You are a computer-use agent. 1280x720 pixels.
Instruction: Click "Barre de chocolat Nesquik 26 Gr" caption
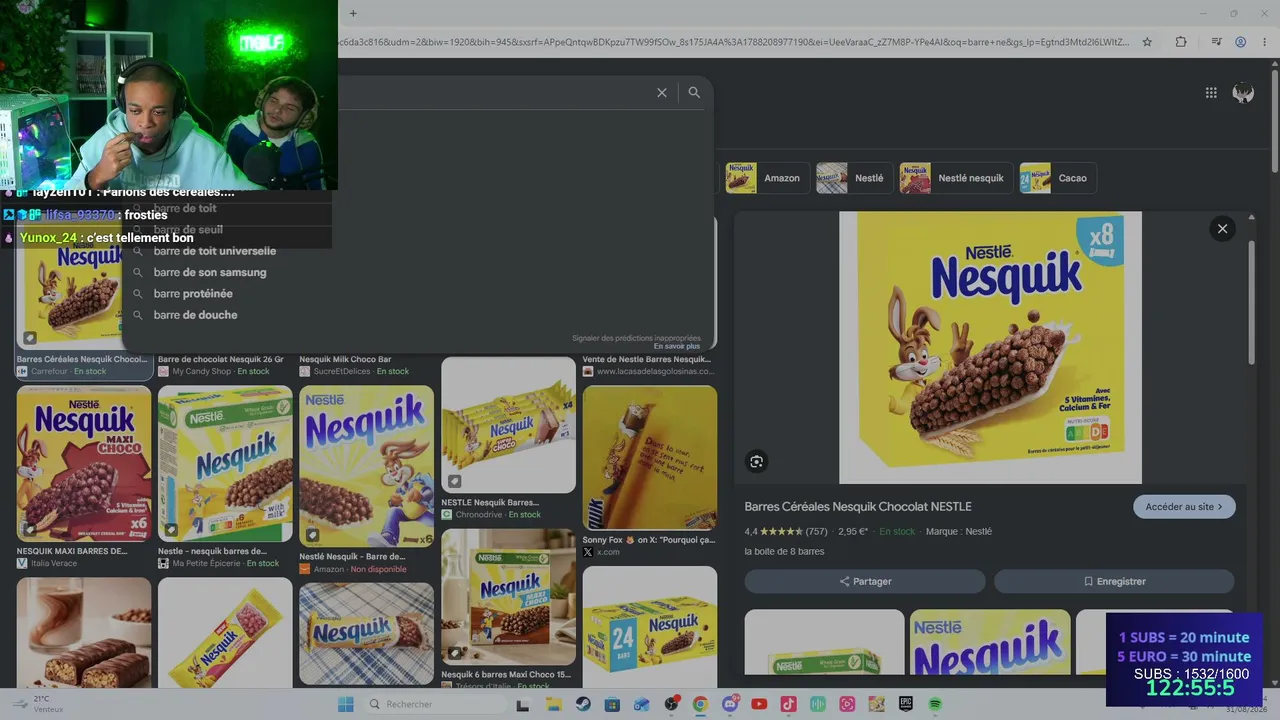pyautogui.click(x=221, y=359)
